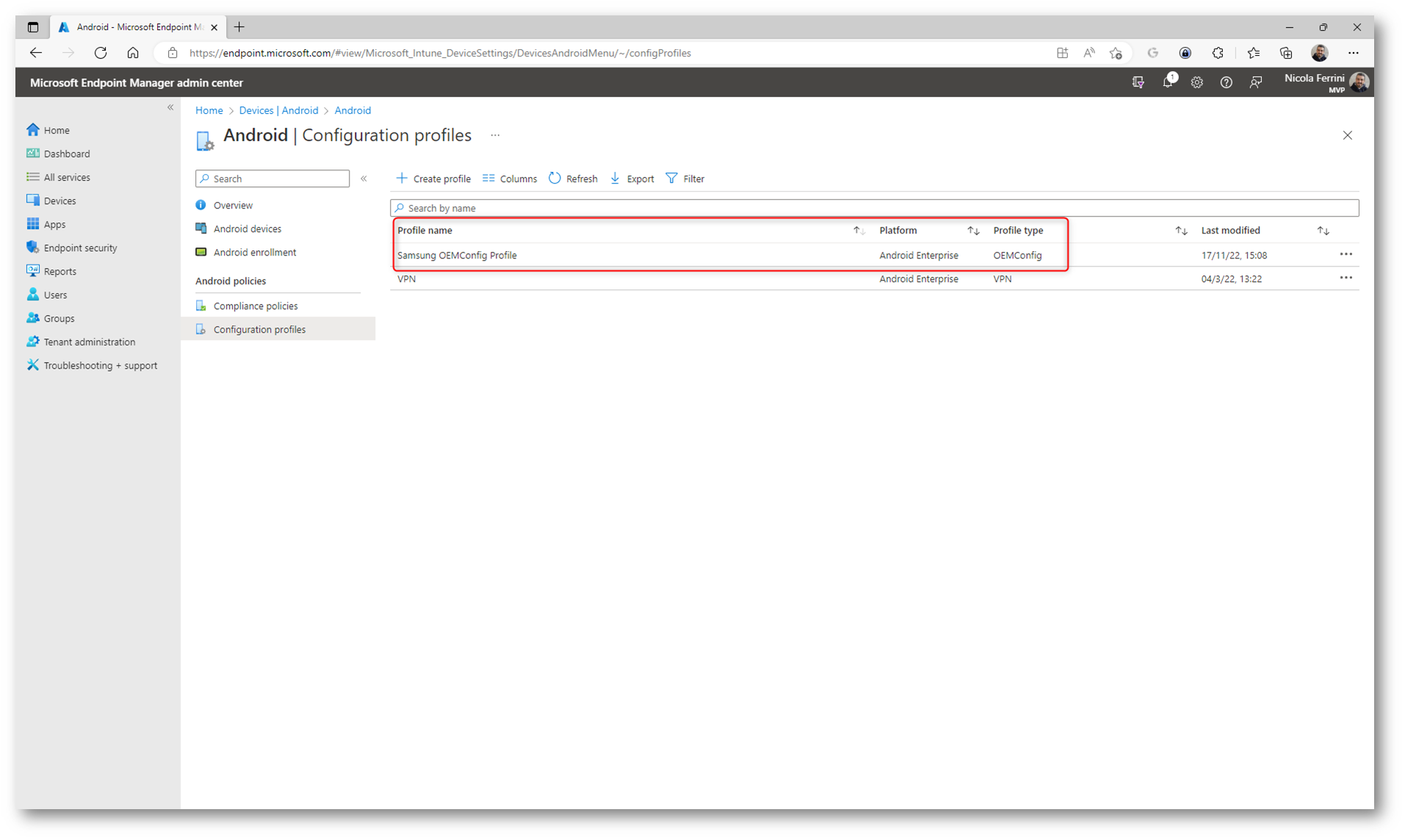Open portal Settings gear icon
The width and height of the screenshot is (1405, 840).
[1196, 82]
